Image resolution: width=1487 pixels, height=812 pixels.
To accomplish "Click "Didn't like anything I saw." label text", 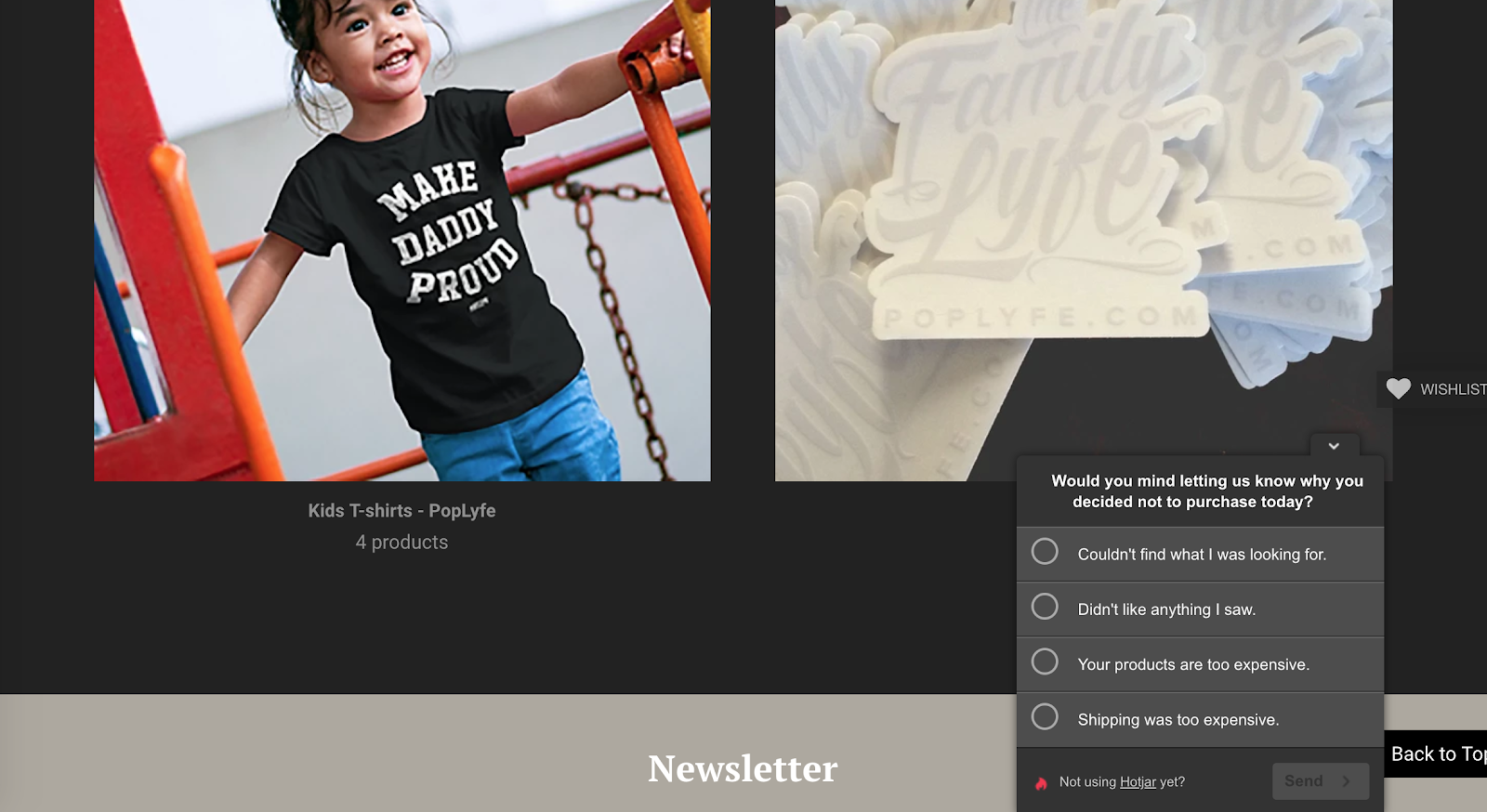I will (x=1166, y=609).
